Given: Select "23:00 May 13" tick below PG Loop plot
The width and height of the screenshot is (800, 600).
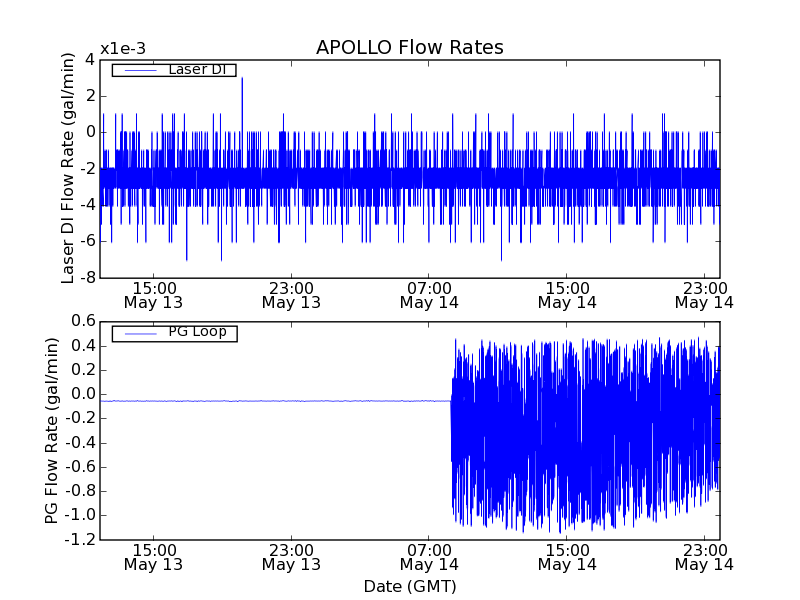Looking at the screenshot, I should [x=291, y=556].
